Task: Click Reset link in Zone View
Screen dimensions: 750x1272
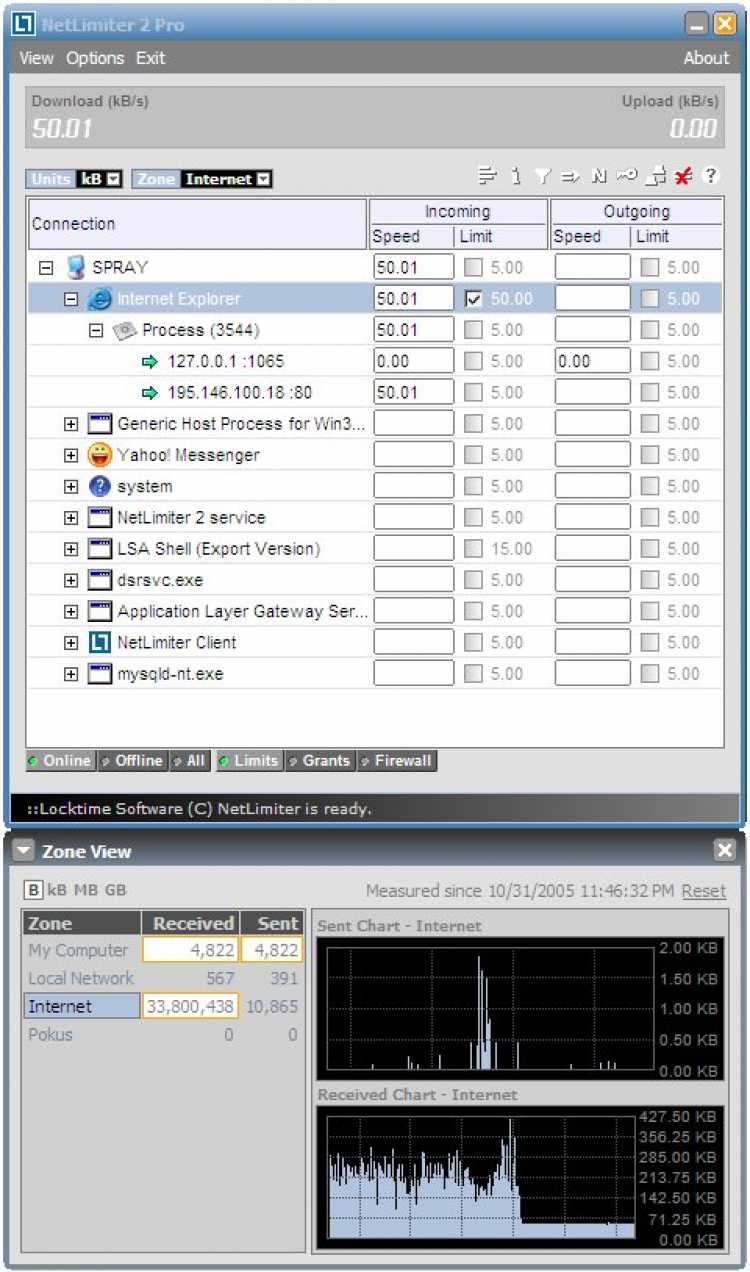Action: point(704,891)
